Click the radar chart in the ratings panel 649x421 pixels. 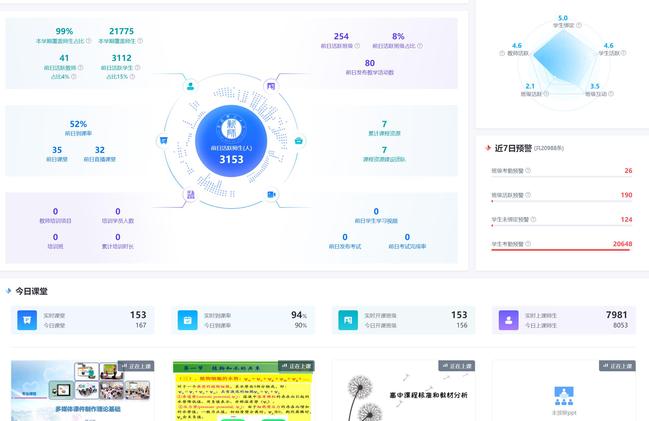(x=562, y=60)
